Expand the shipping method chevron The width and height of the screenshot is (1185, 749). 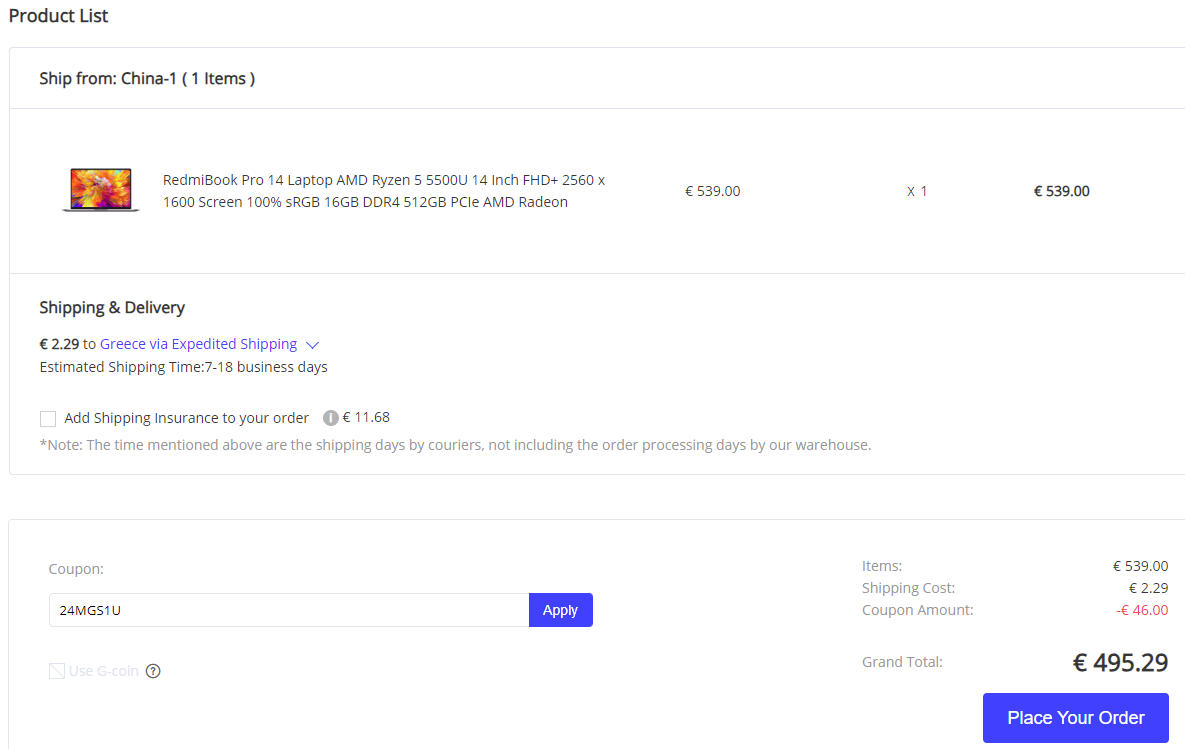[312, 345]
